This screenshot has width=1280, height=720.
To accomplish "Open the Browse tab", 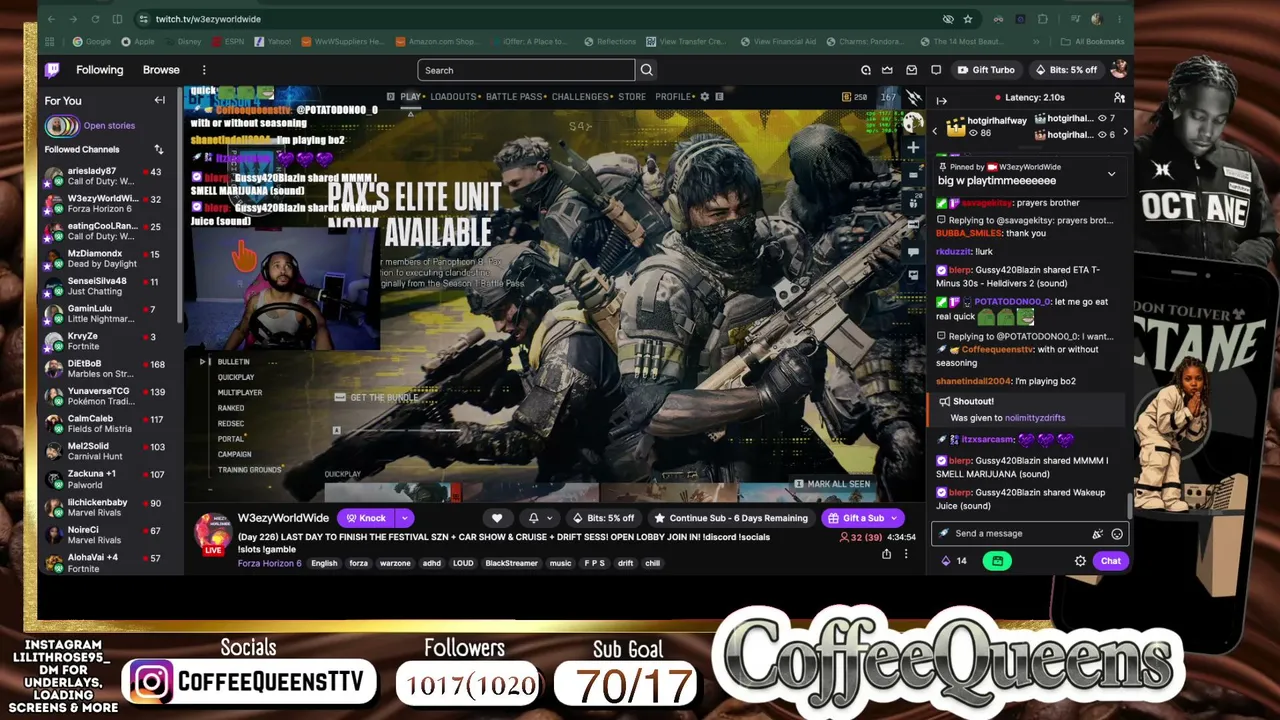I will pos(161,70).
